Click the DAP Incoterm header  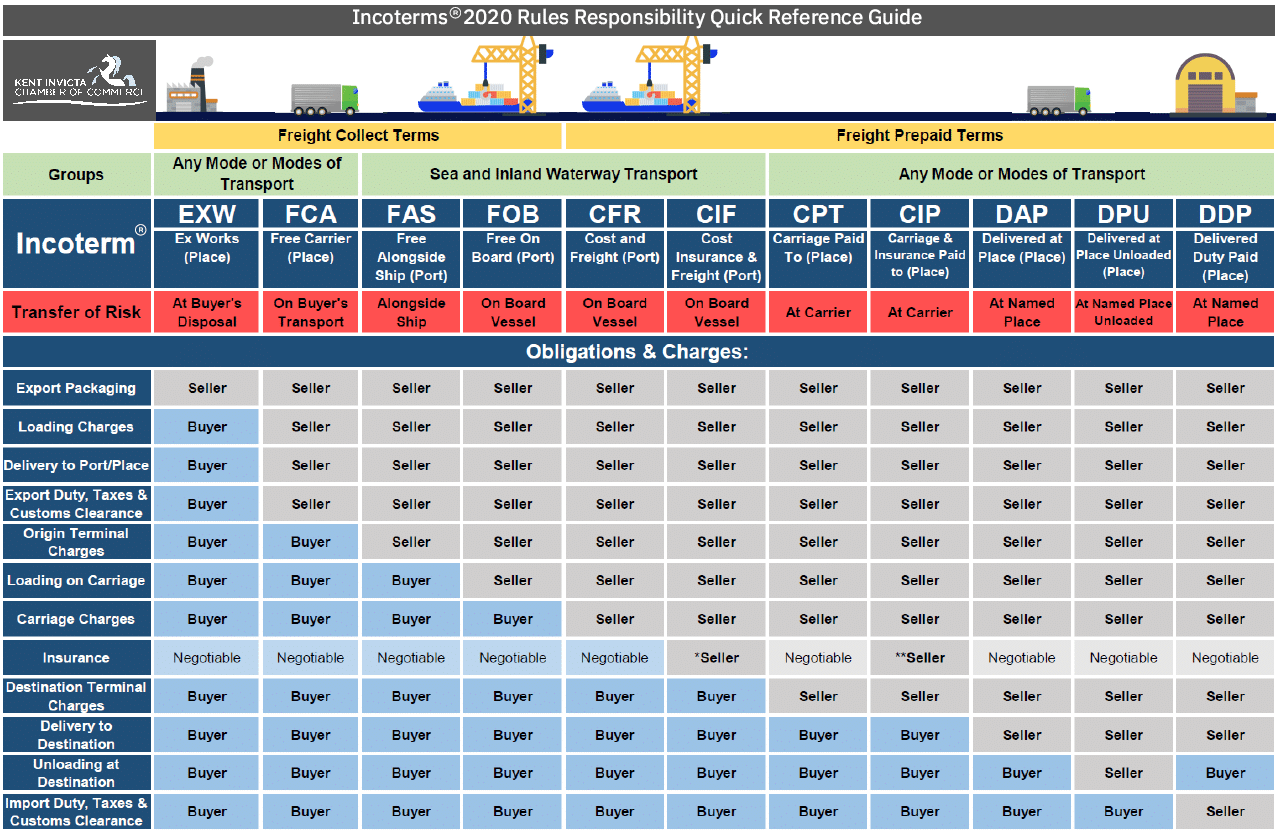click(x=1022, y=214)
